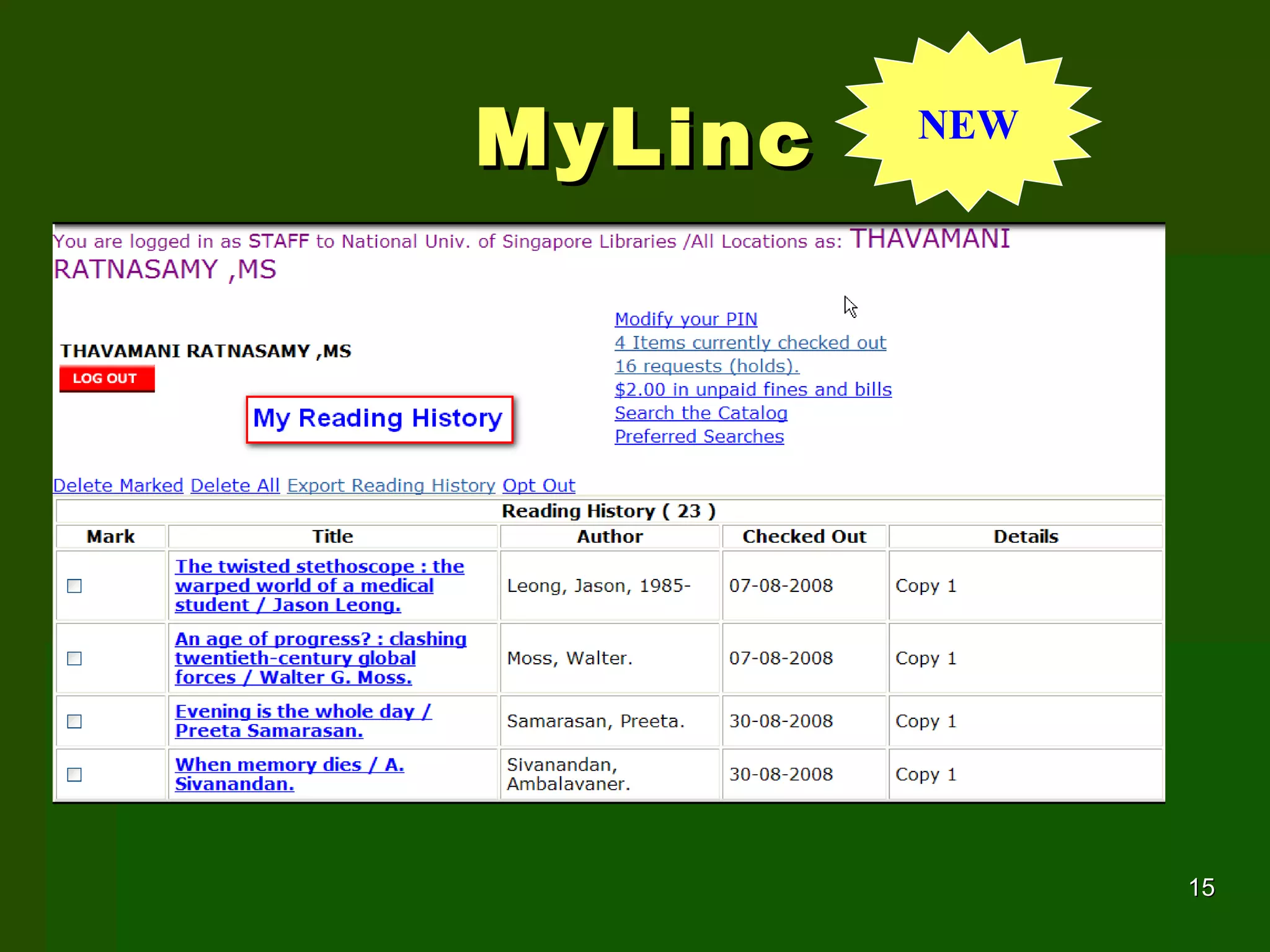View 4 Items currently checked out
This screenshot has height=952, width=1270.
pos(750,343)
